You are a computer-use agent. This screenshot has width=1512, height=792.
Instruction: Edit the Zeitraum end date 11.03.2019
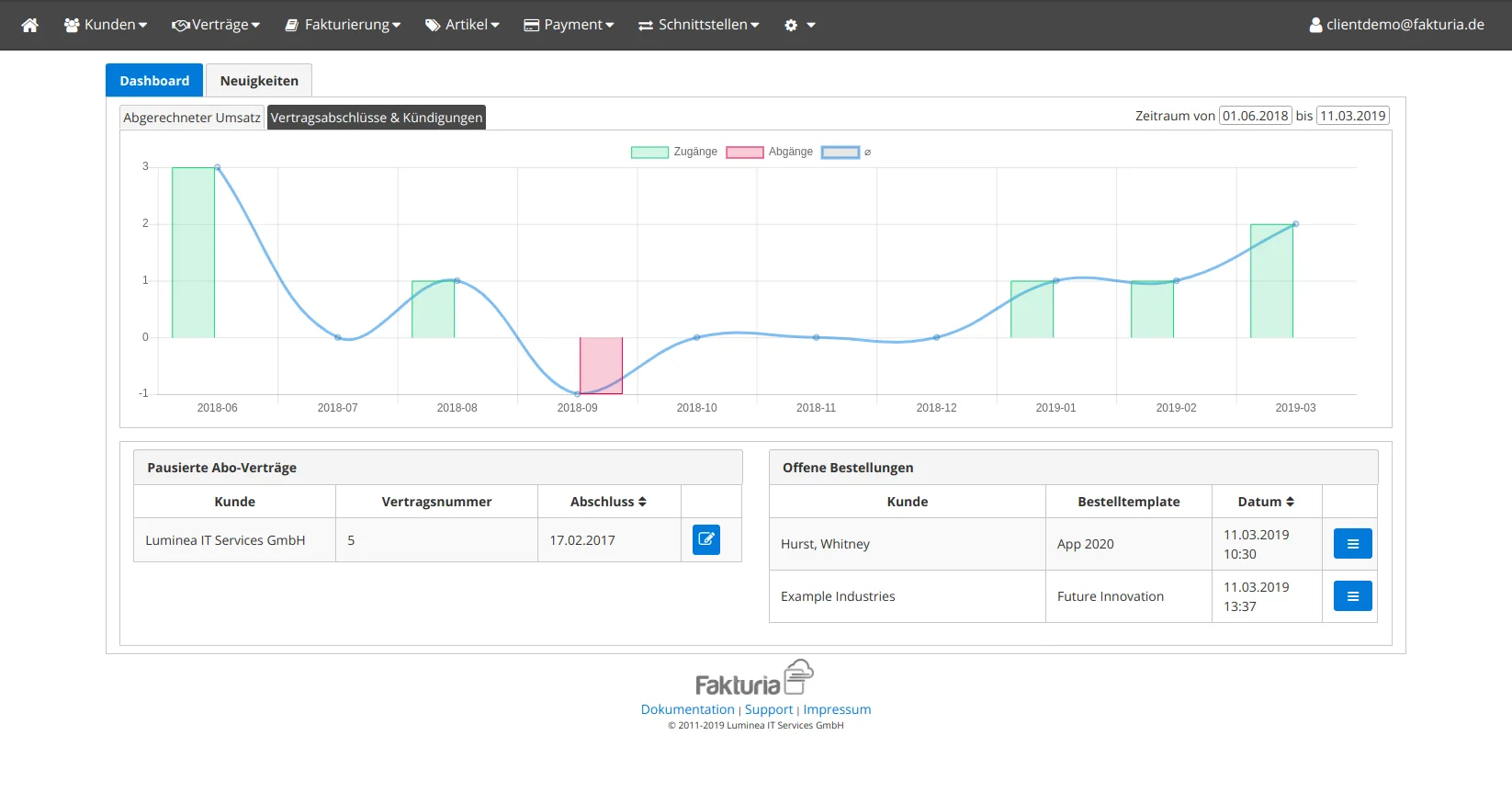pos(1353,116)
